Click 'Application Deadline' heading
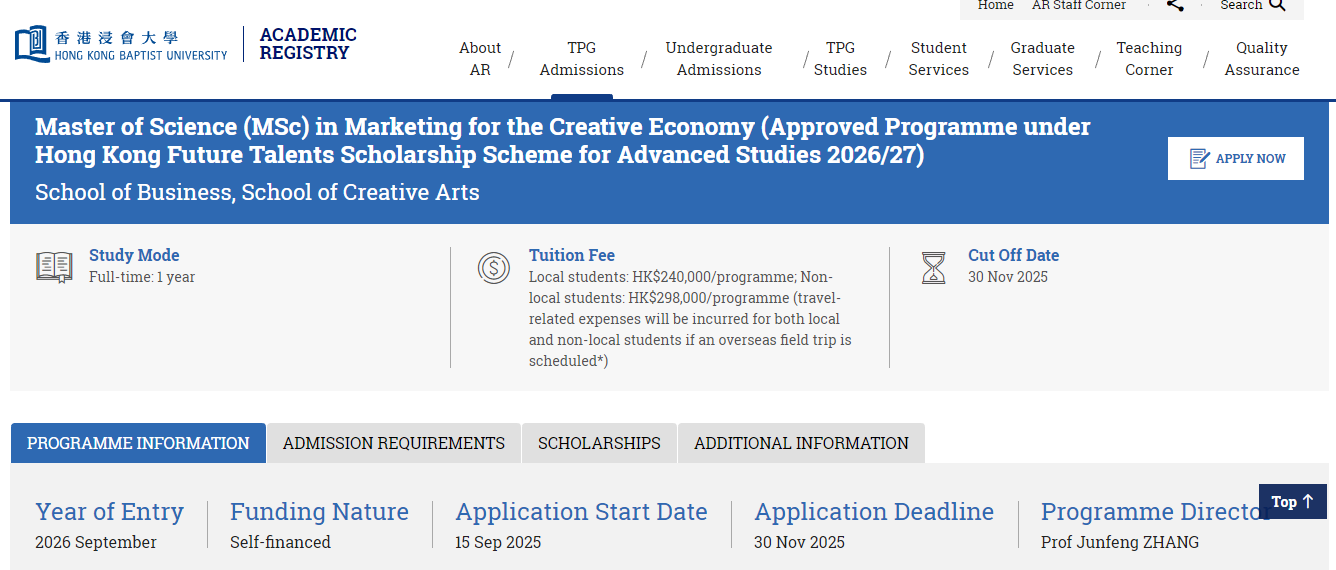 (874, 512)
